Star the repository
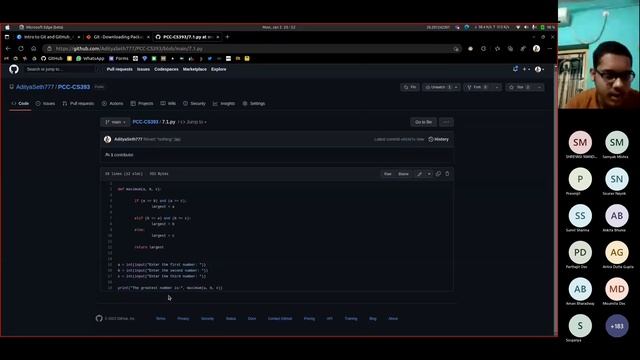640x360 pixels. (519, 87)
